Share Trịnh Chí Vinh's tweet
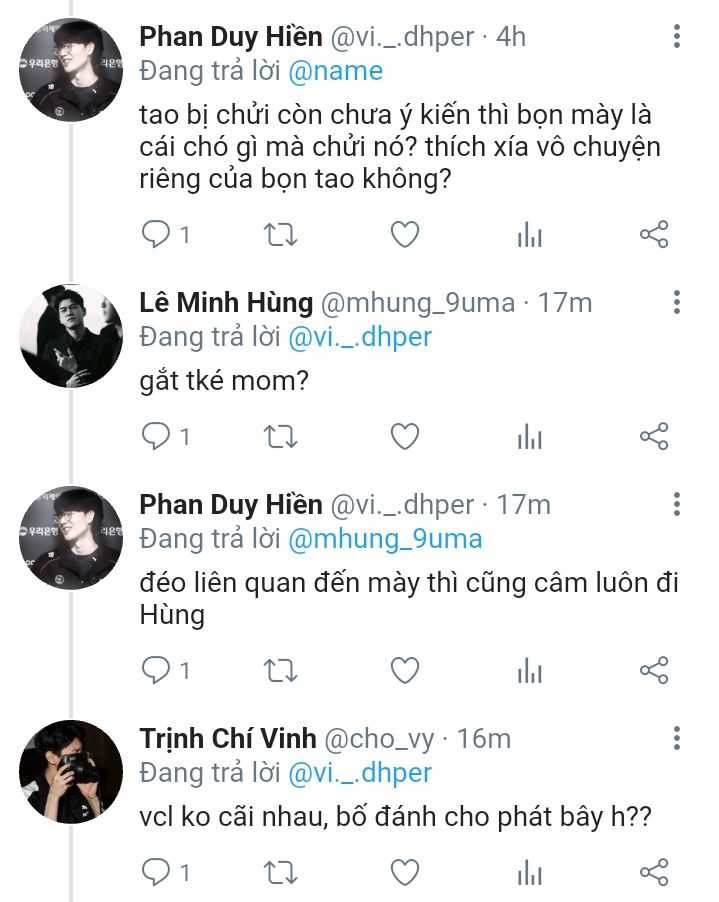Viewport: 719px width, 902px height. click(x=654, y=872)
